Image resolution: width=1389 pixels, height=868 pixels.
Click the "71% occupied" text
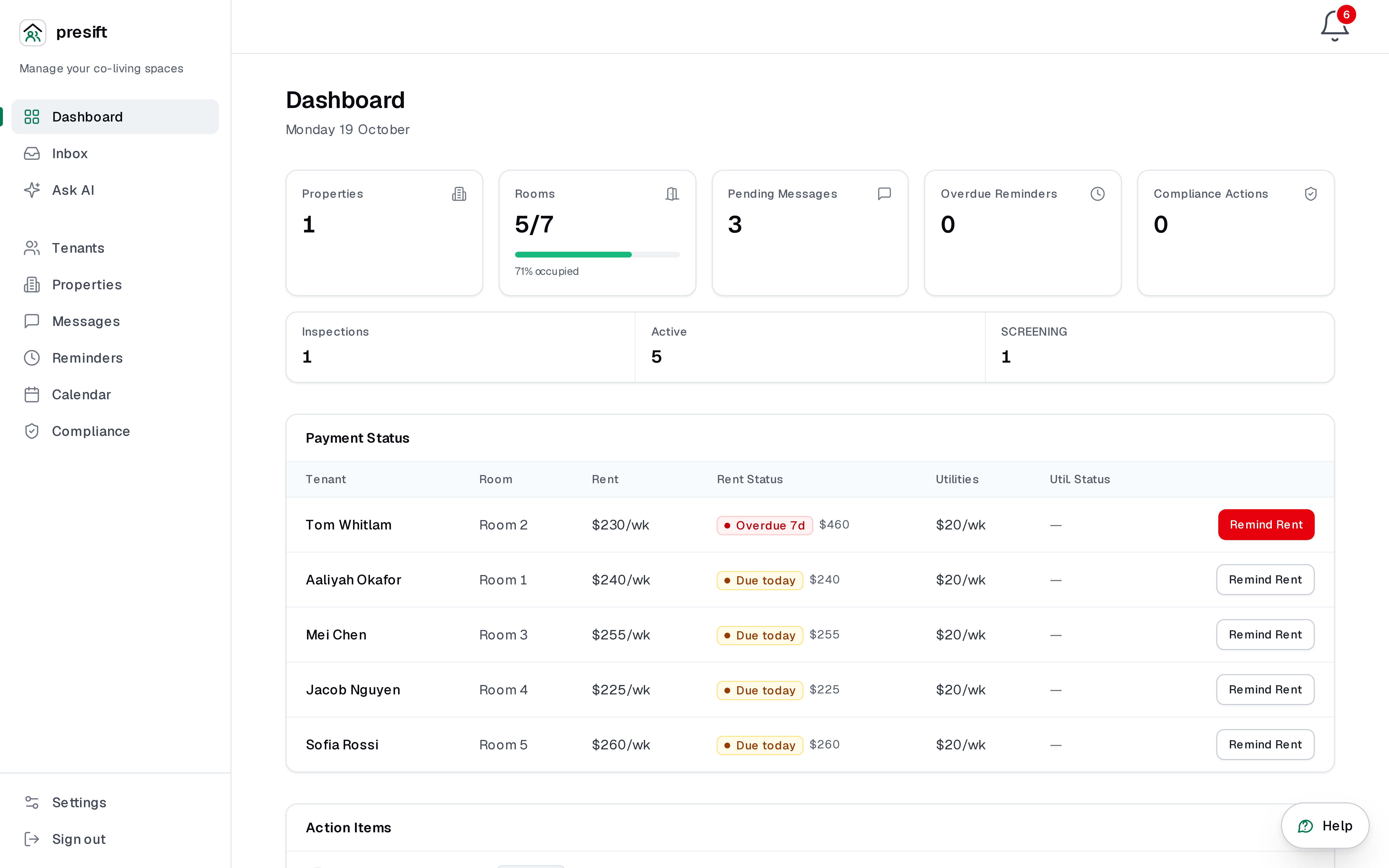[546, 271]
